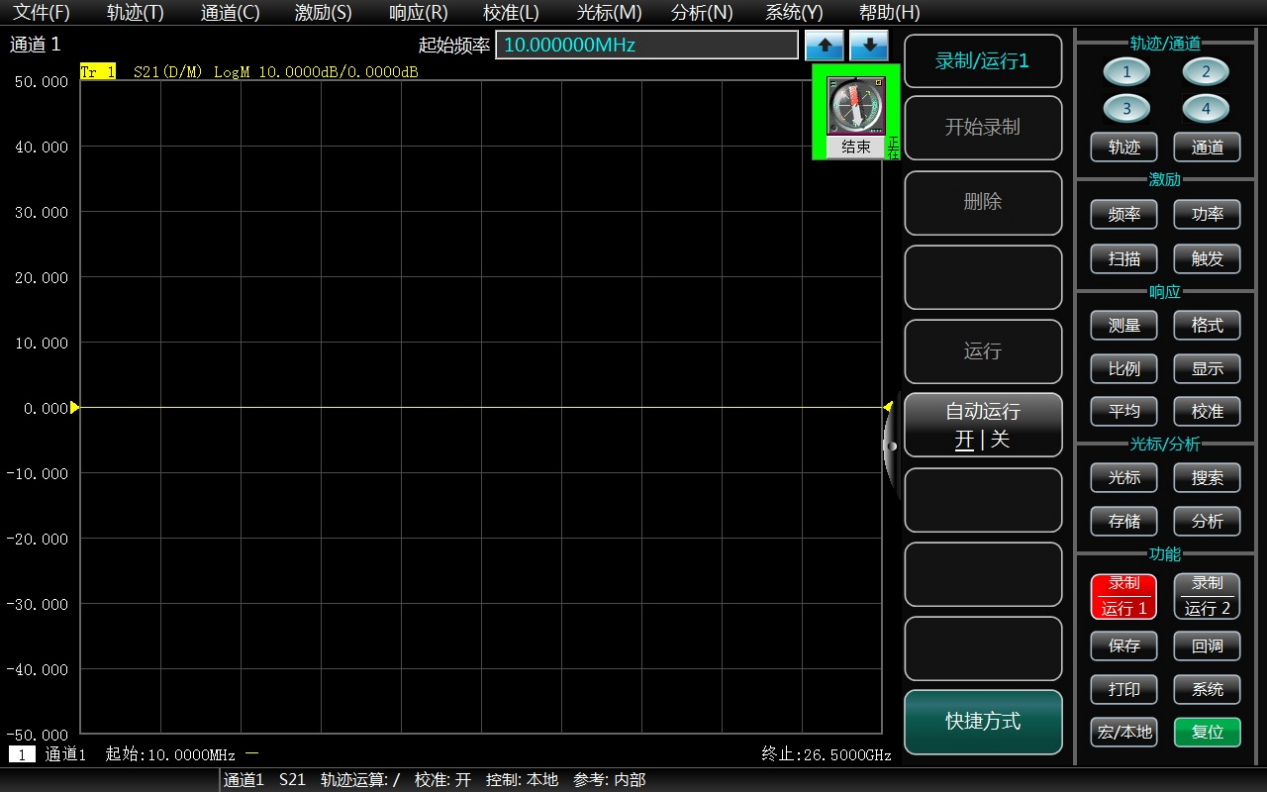Viewport: 1267px width, 792px height.
Task: Click the down arrow frequency stepper
Action: (869, 45)
